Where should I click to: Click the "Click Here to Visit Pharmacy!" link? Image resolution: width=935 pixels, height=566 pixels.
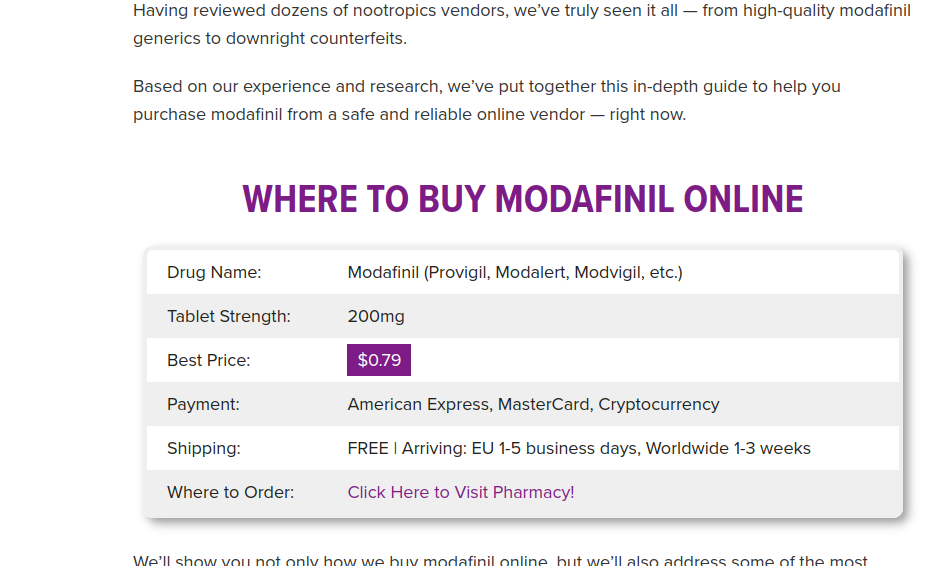(x=460, y=492)
